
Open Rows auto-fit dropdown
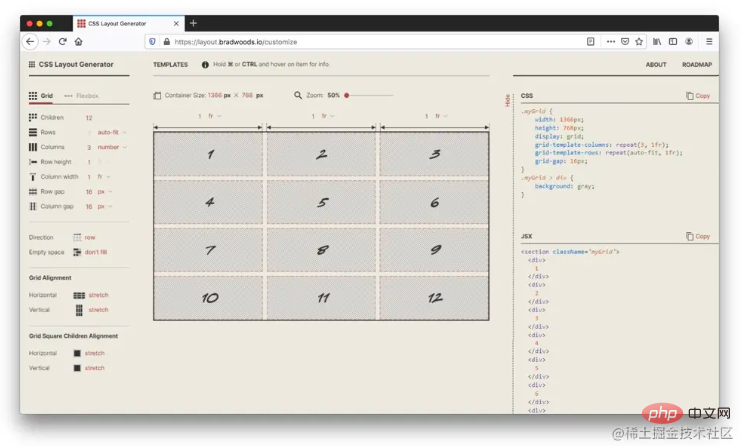(x=112, y=132)
